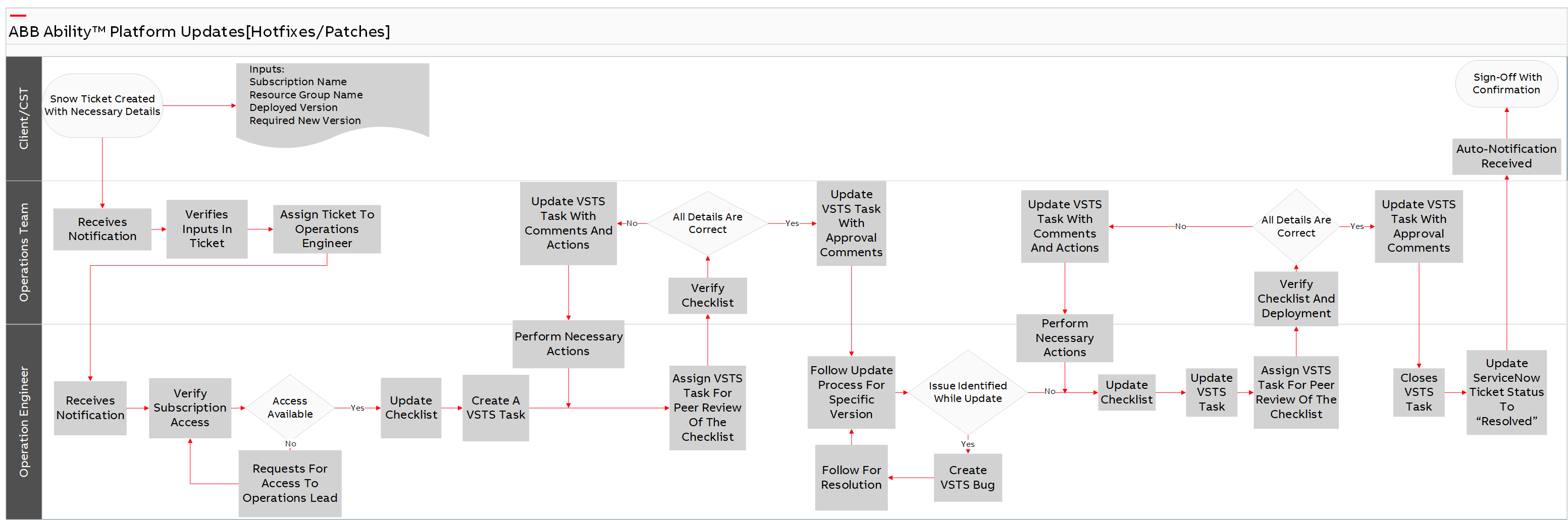Click the 'Inputs:' heading in the document shape

267,69
